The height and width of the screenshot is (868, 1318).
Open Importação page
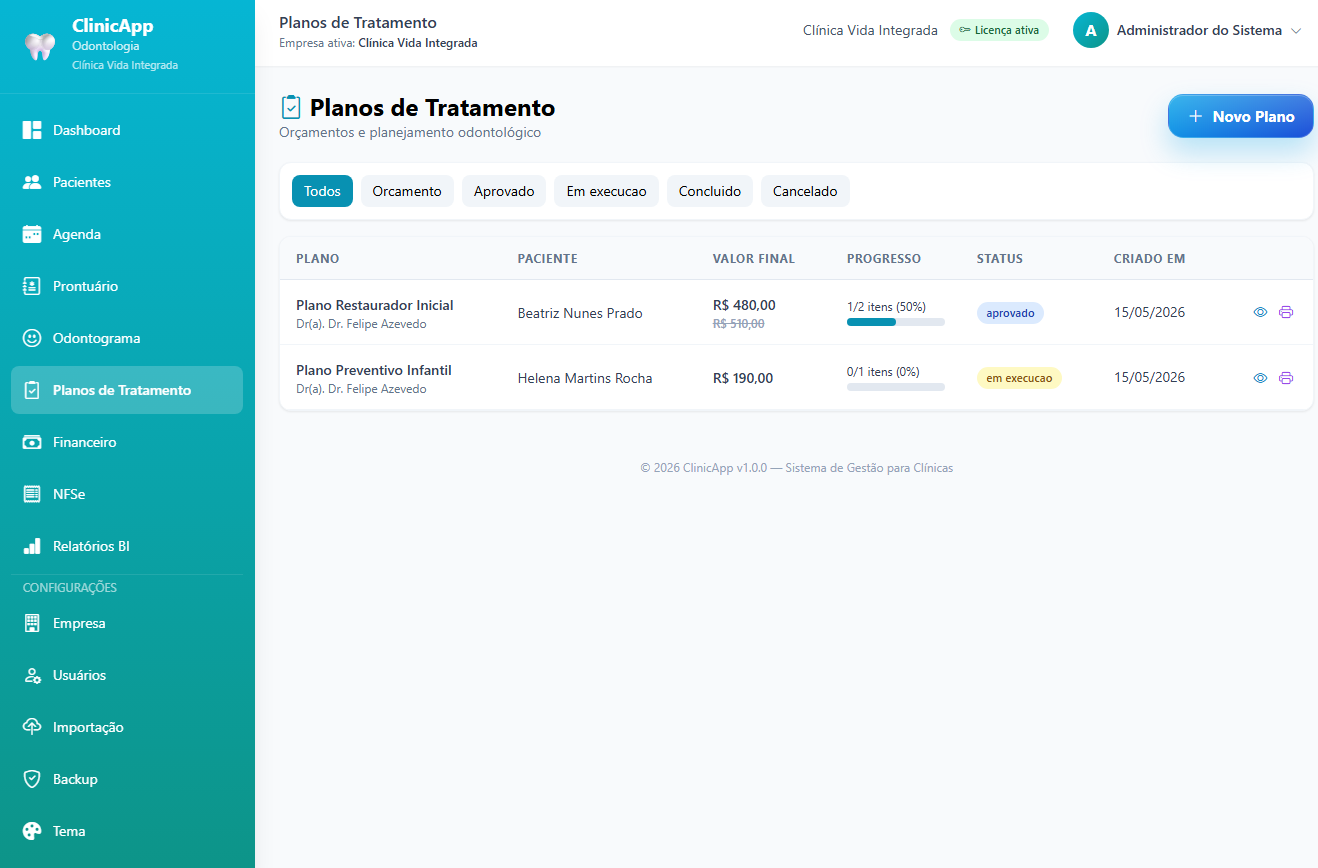tap(127, 727)
